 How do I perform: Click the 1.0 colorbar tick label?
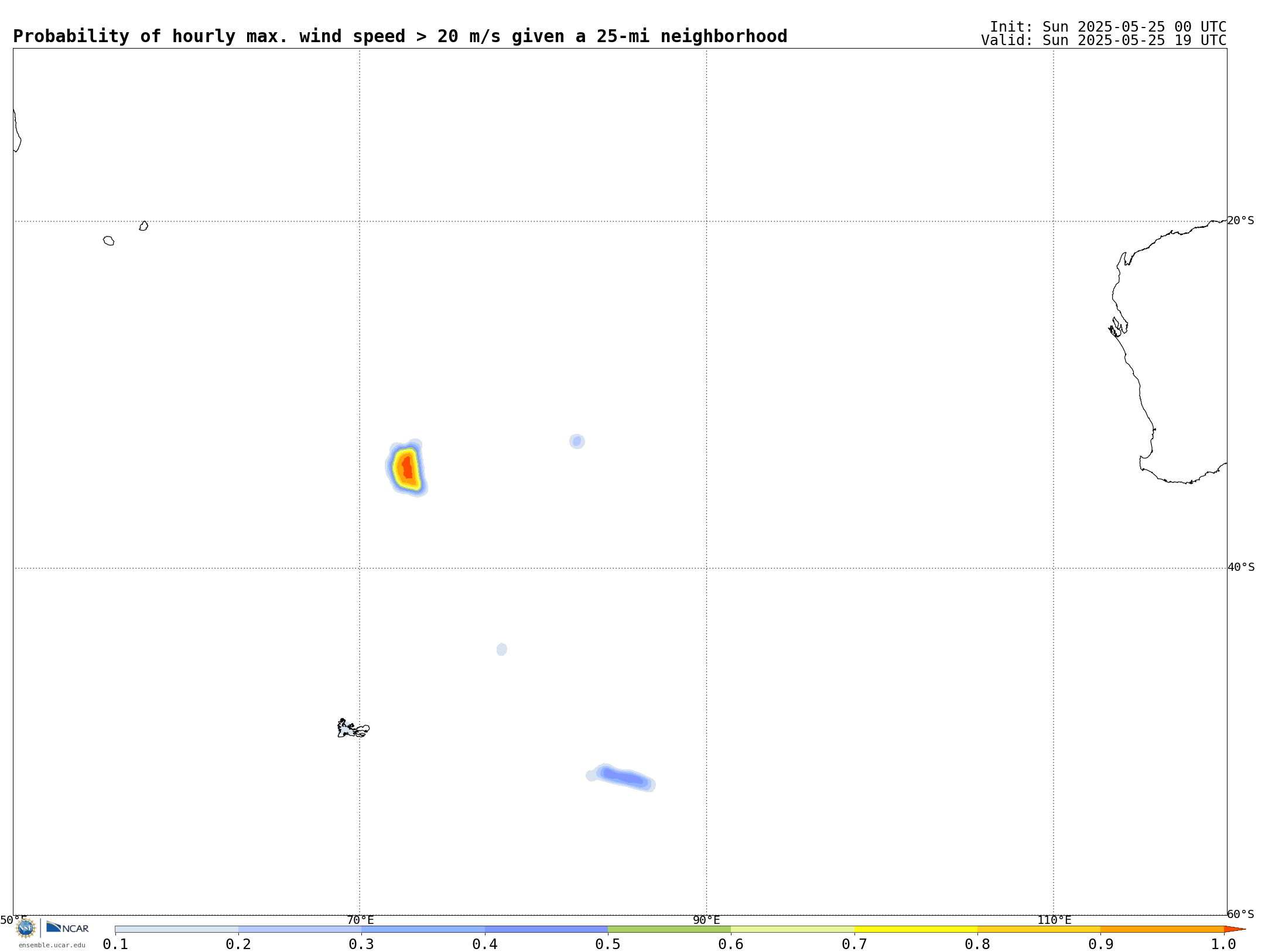(x=1223, y=944)
